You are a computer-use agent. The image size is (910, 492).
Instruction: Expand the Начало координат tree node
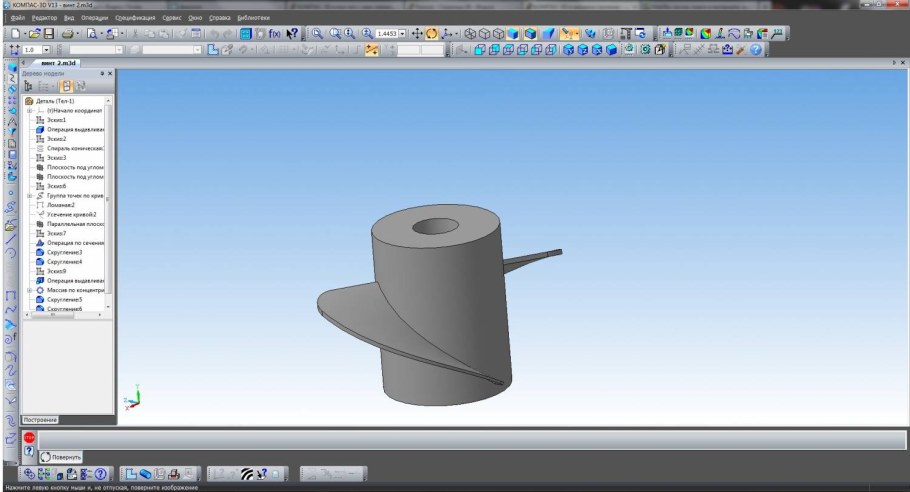pos(30,110)
